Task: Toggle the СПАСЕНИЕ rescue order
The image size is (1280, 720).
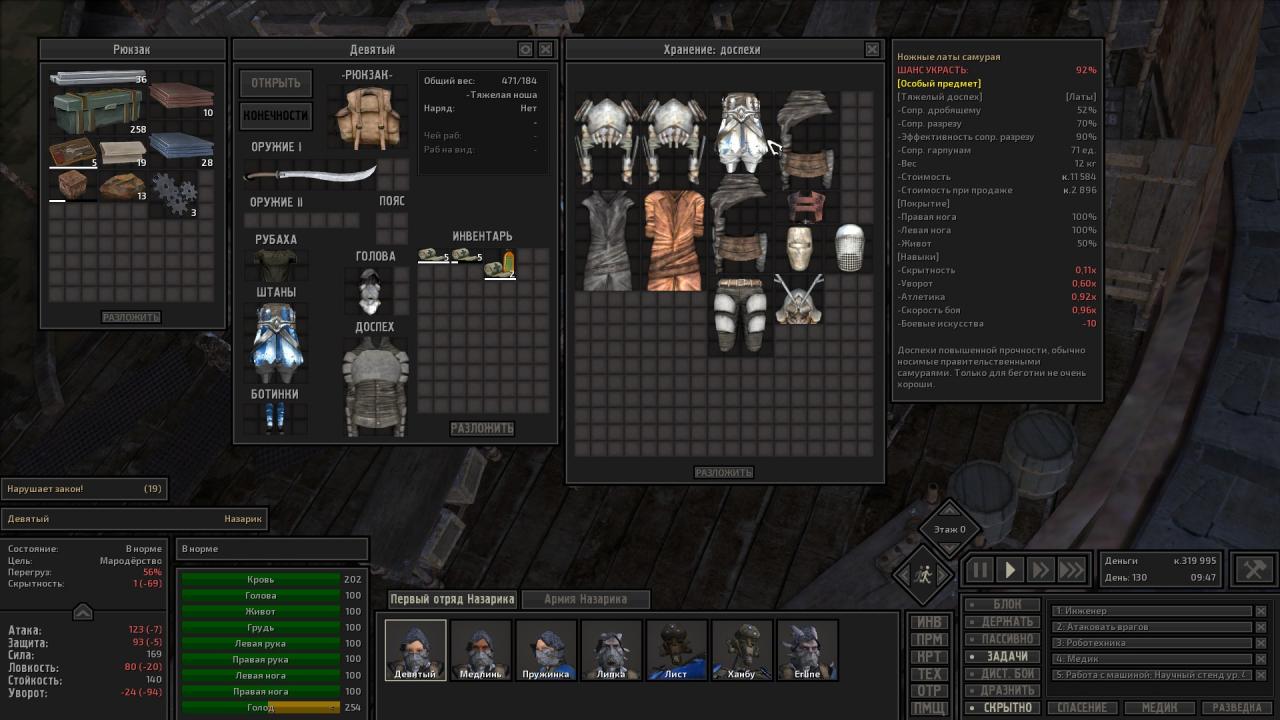Action: [1082, 708]
